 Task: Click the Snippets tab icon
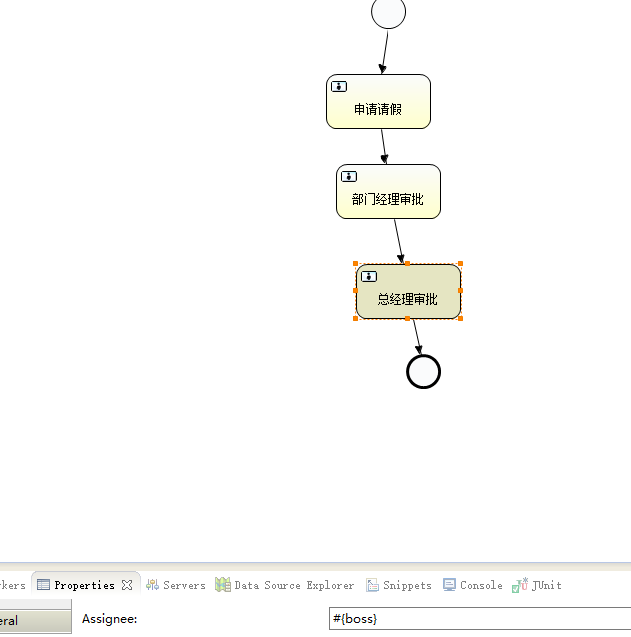372,585
